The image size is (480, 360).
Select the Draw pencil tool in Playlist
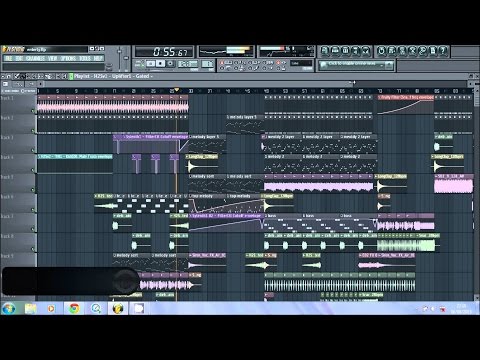click(17, 76)
